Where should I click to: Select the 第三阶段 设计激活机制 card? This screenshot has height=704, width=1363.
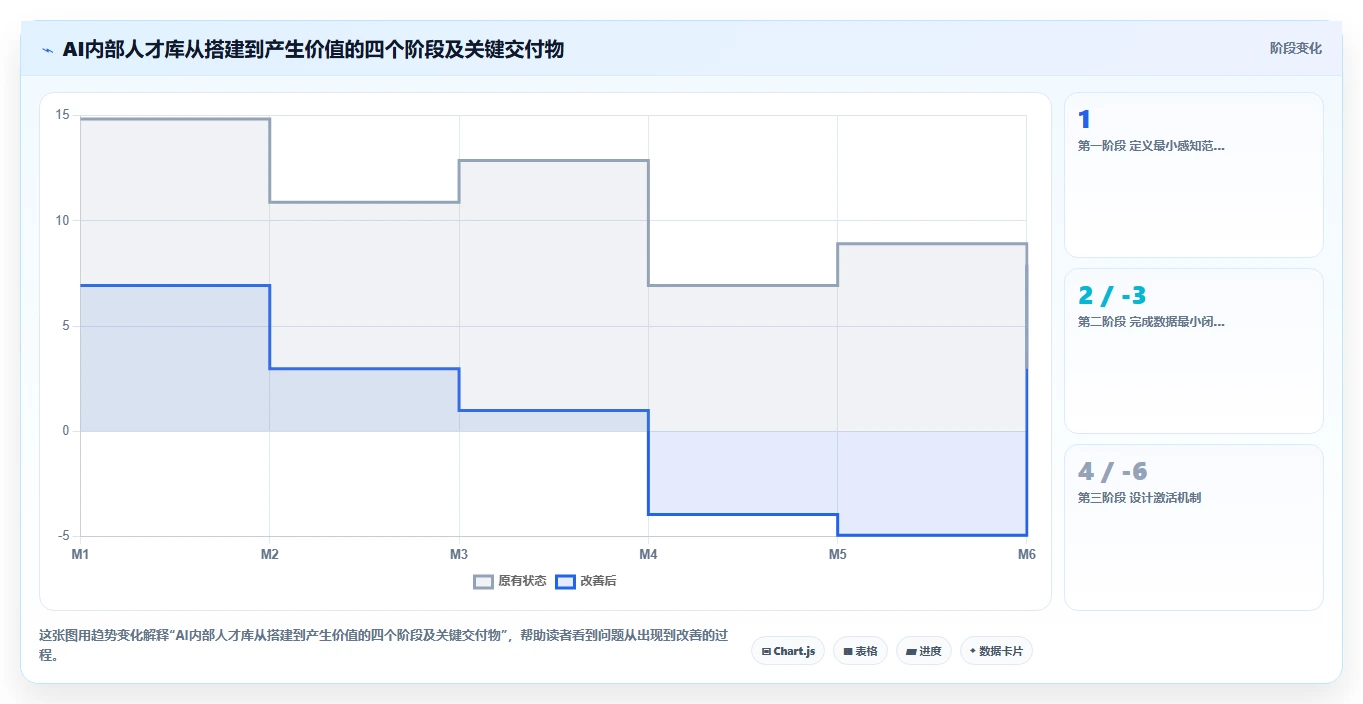click(1194, 527)
